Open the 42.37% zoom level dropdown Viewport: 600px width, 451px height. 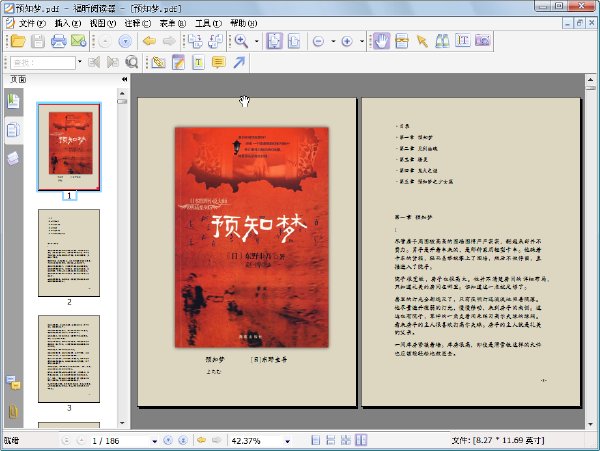click(287, 441)
